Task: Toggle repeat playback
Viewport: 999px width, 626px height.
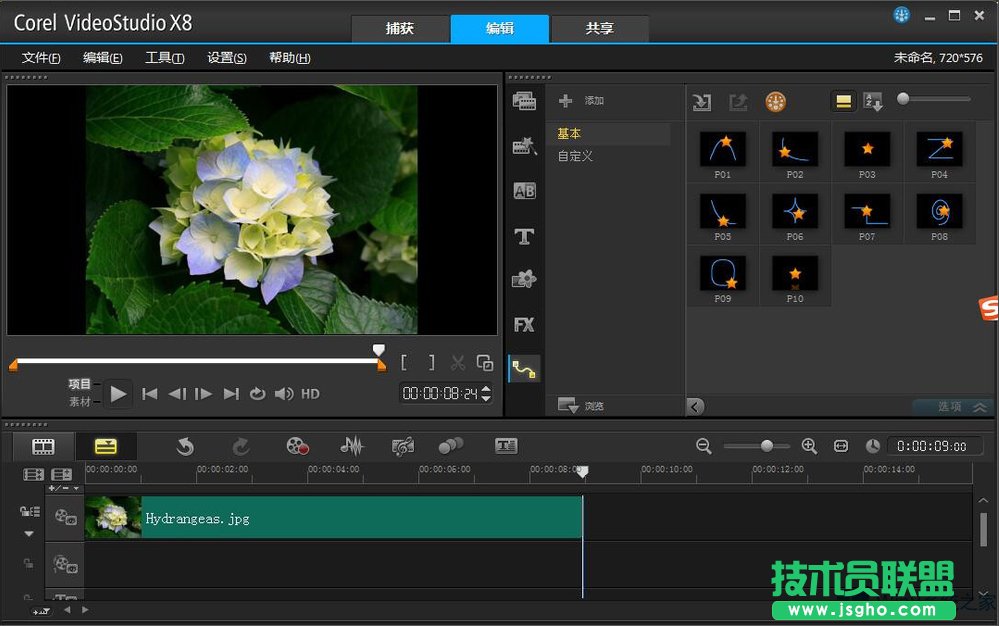Action: coord(257,394)
